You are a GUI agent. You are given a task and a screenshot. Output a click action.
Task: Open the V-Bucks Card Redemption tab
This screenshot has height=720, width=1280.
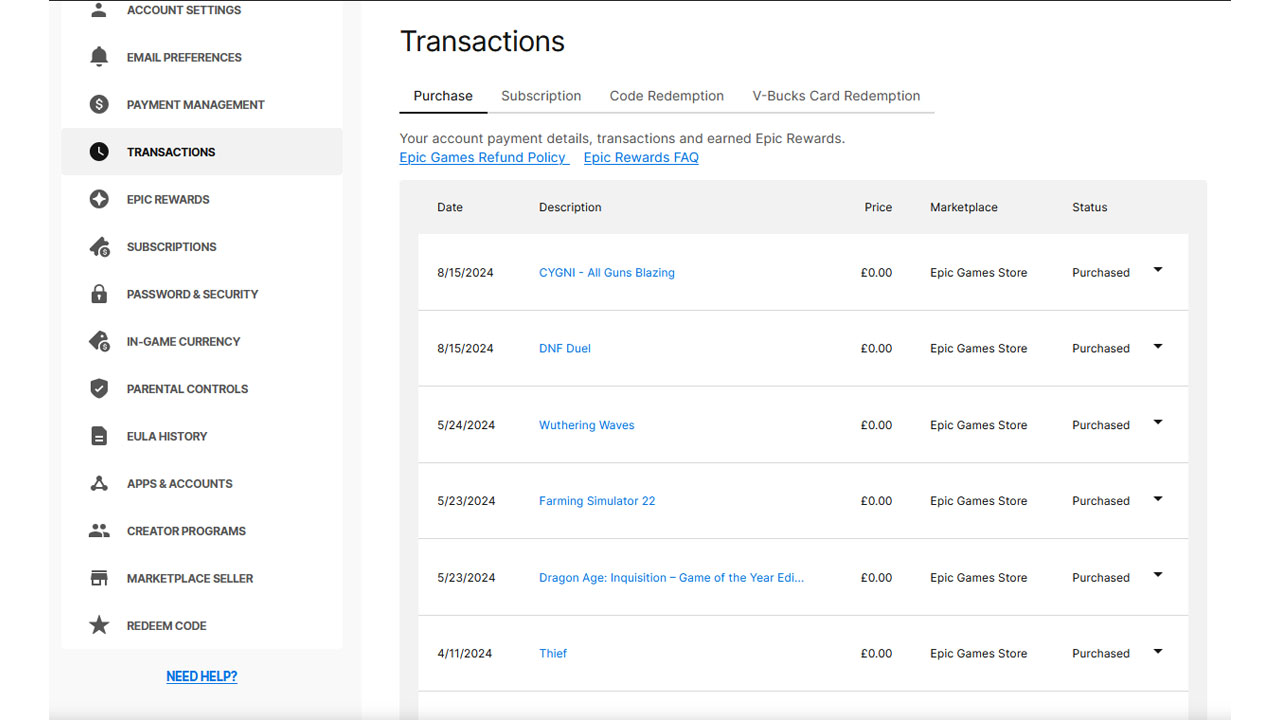[836, 95]
